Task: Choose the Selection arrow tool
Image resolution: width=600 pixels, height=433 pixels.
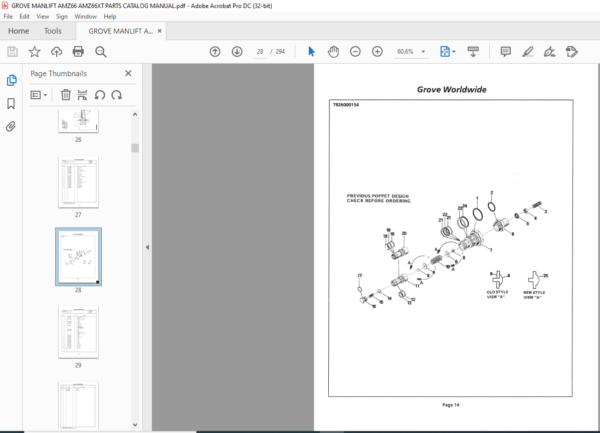Action: click(x=311, y=52)
